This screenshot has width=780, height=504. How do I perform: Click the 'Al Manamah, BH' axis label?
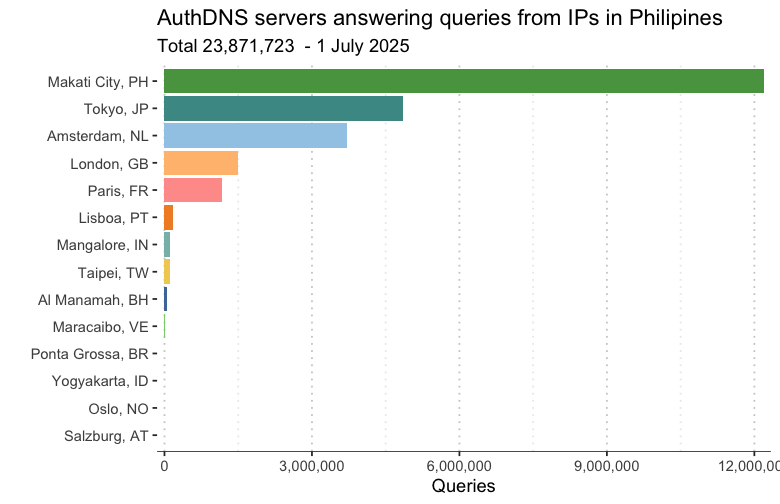click(93, 300)
